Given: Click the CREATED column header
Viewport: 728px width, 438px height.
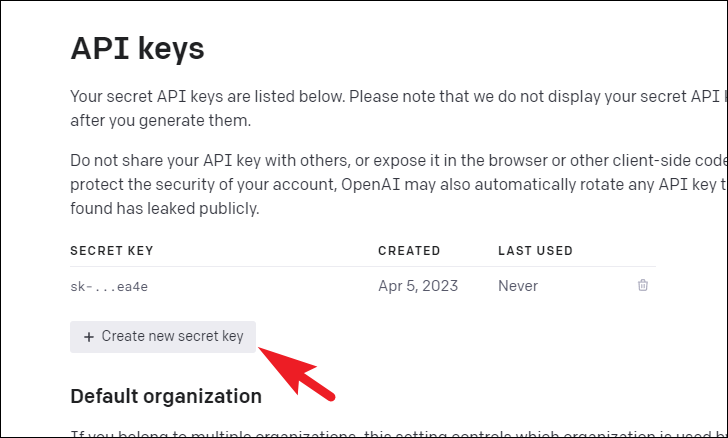Looking at the screenshot, I should click(409, 251).
